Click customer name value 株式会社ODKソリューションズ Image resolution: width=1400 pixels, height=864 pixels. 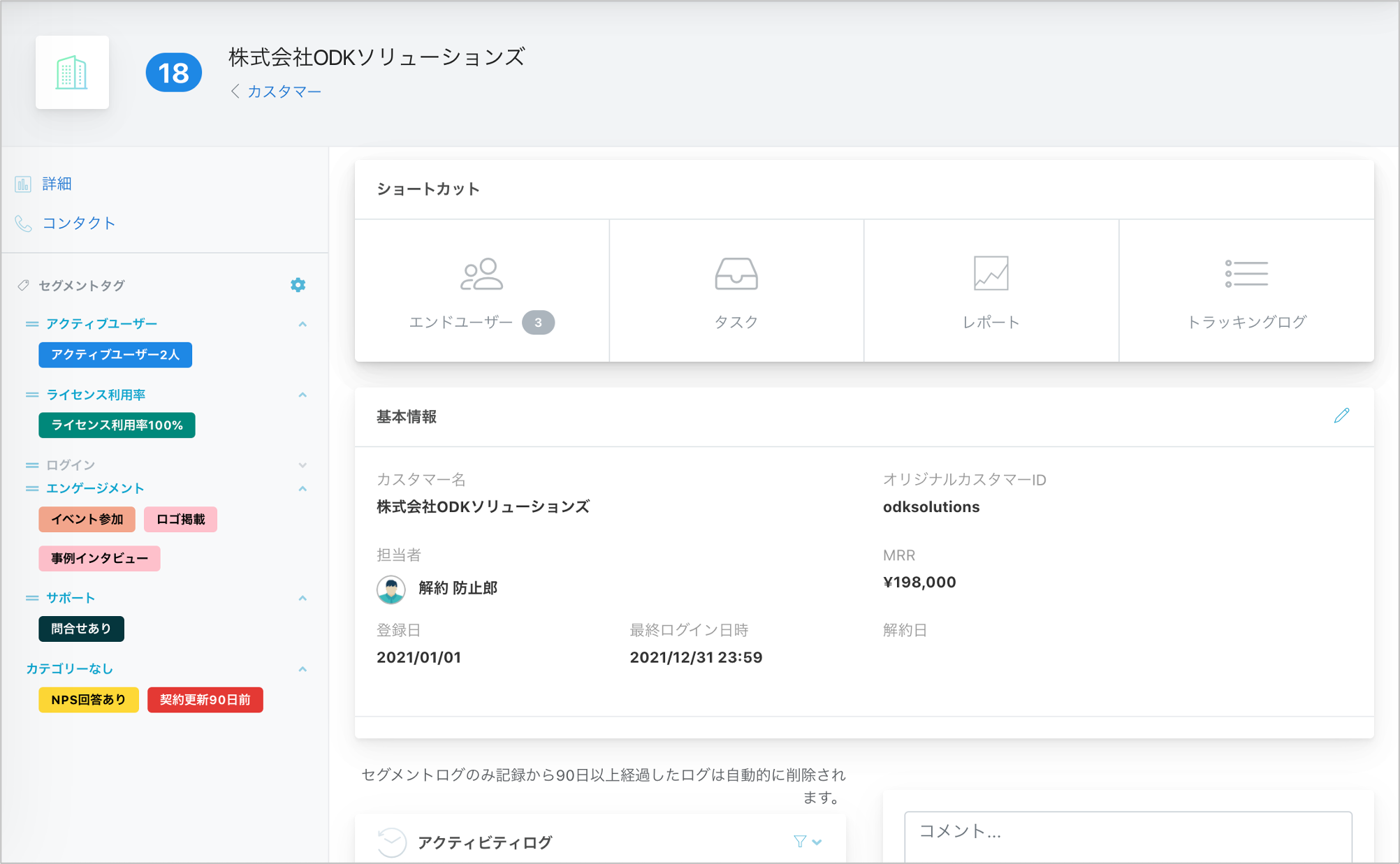point(483,507)
